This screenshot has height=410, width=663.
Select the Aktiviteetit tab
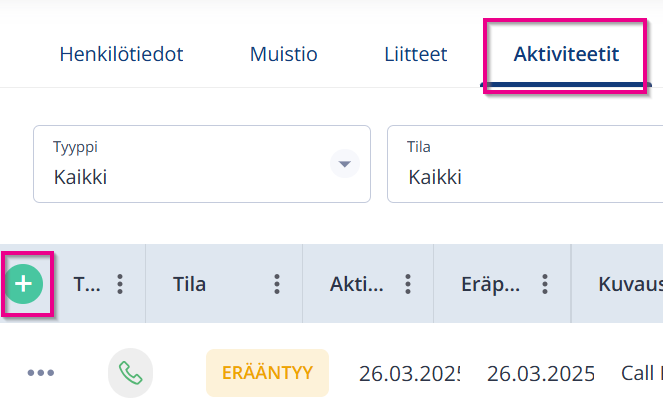[x=566, y=54]
